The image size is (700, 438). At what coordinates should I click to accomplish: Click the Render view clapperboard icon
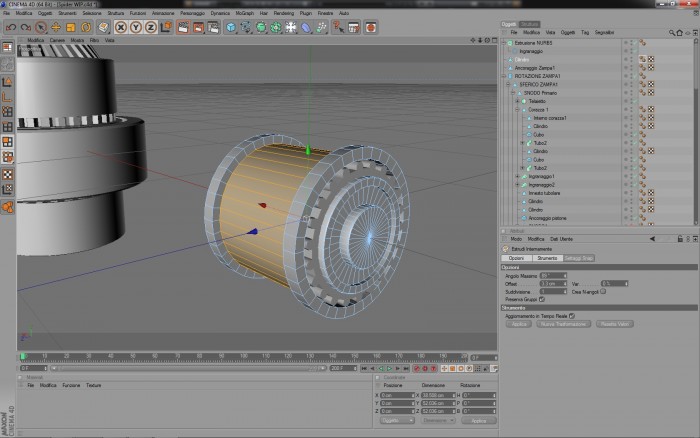click(x=183, y=27)
